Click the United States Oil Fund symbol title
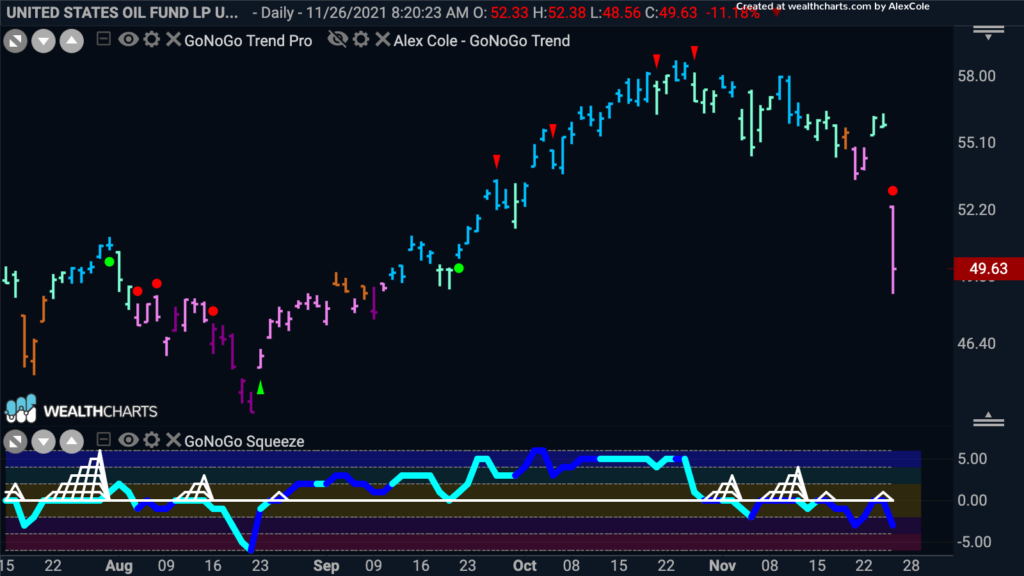This screenshot has height=576, width=1024. tap(122, 12)
